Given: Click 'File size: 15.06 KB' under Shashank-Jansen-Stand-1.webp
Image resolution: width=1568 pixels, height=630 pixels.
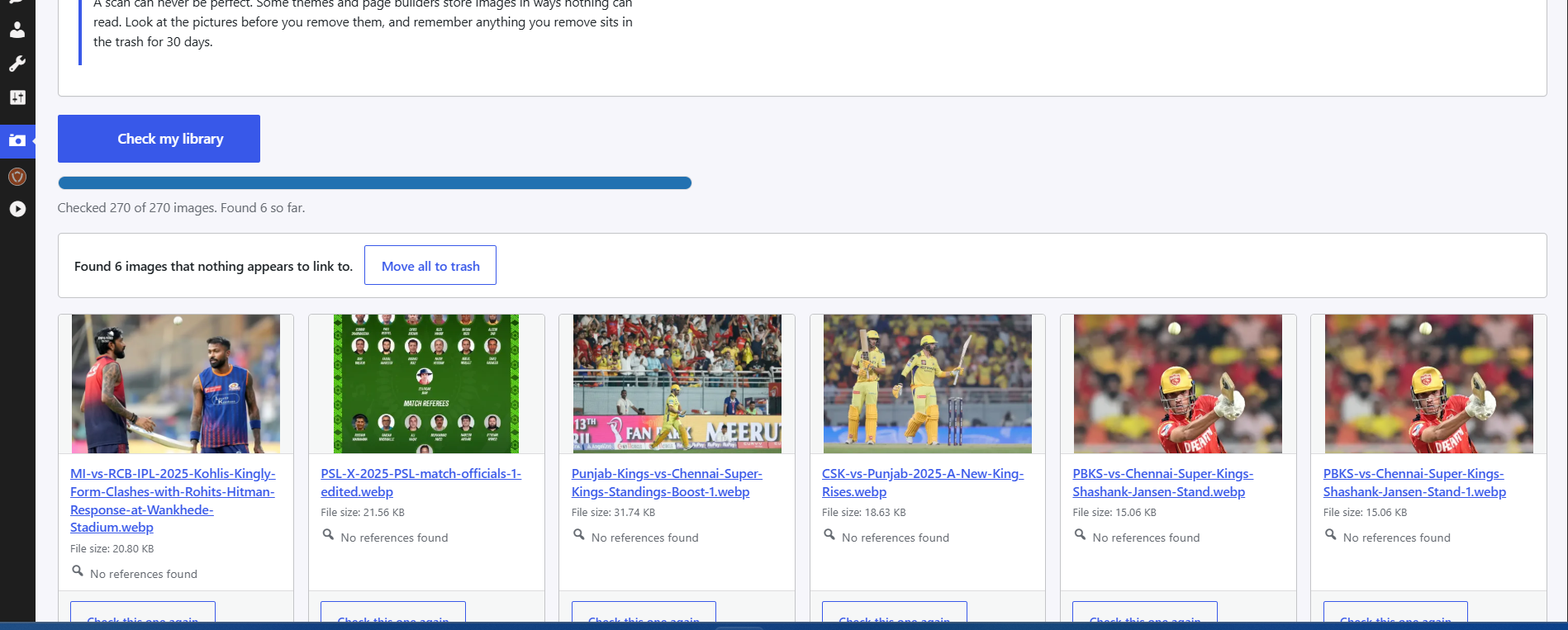Looking at the screenshot, I should (1365, 512).
